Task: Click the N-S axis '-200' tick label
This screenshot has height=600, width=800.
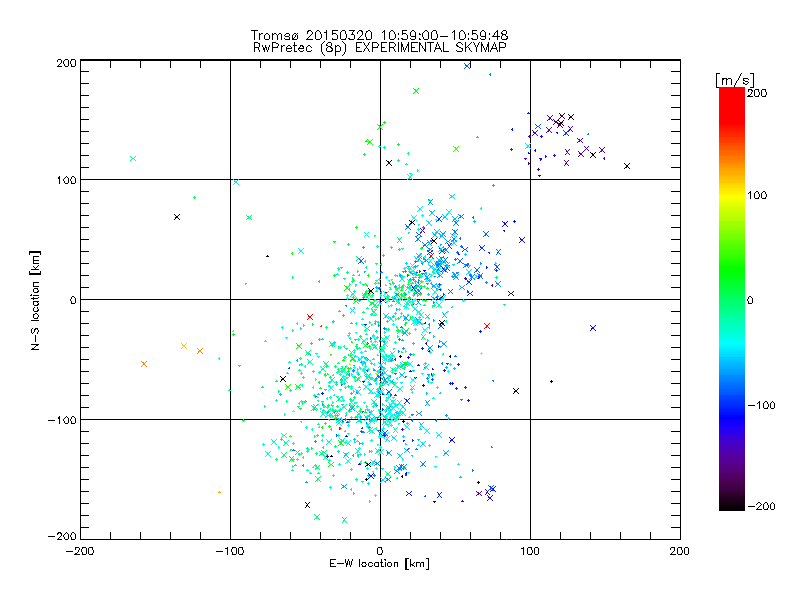Action: pos(62,536)
